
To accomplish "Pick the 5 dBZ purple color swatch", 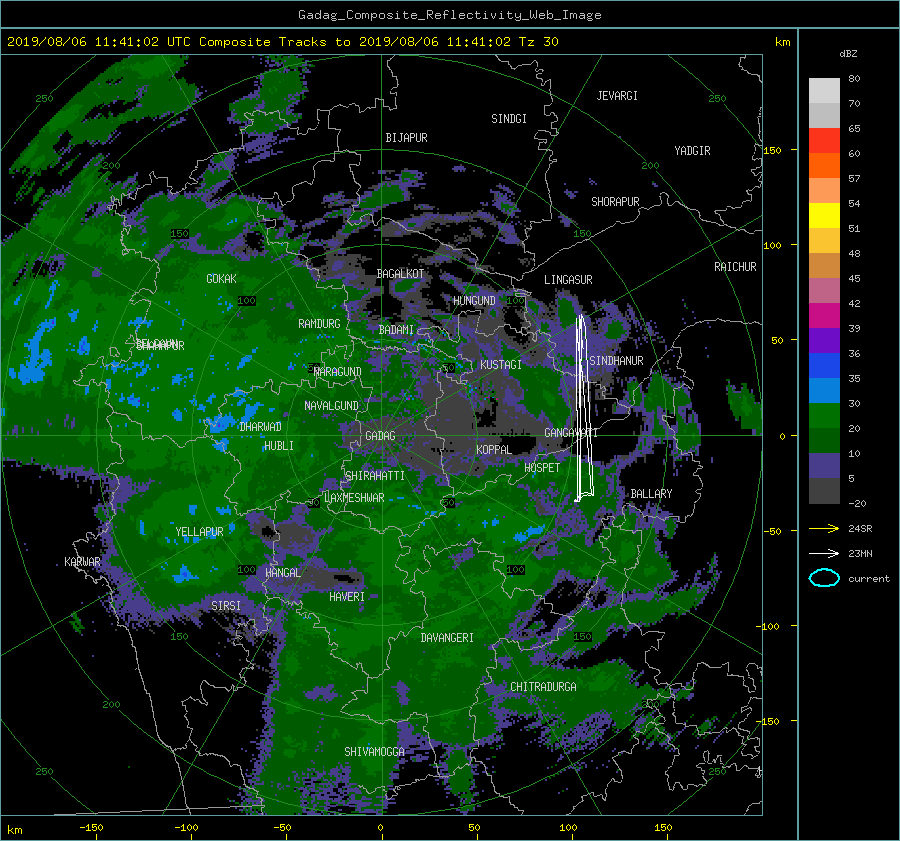I will (824, 466).
